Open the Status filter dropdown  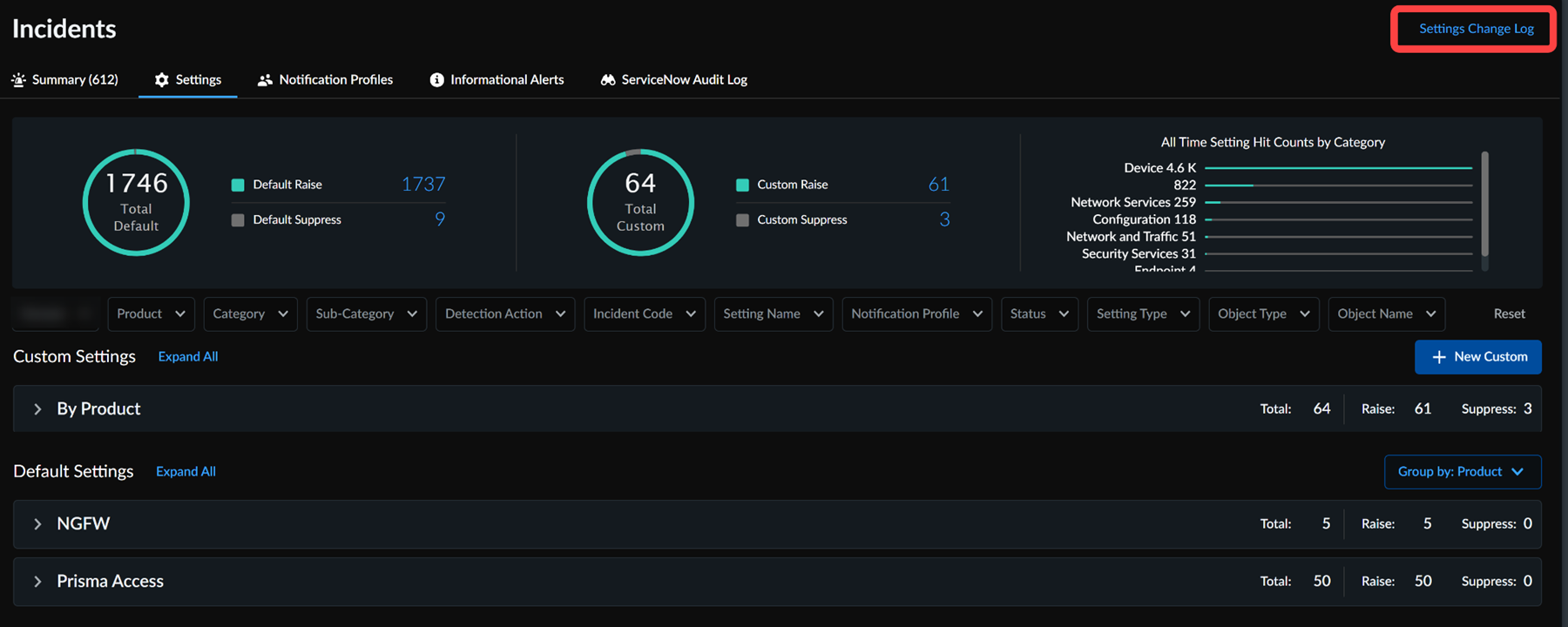click(1039, 313)
